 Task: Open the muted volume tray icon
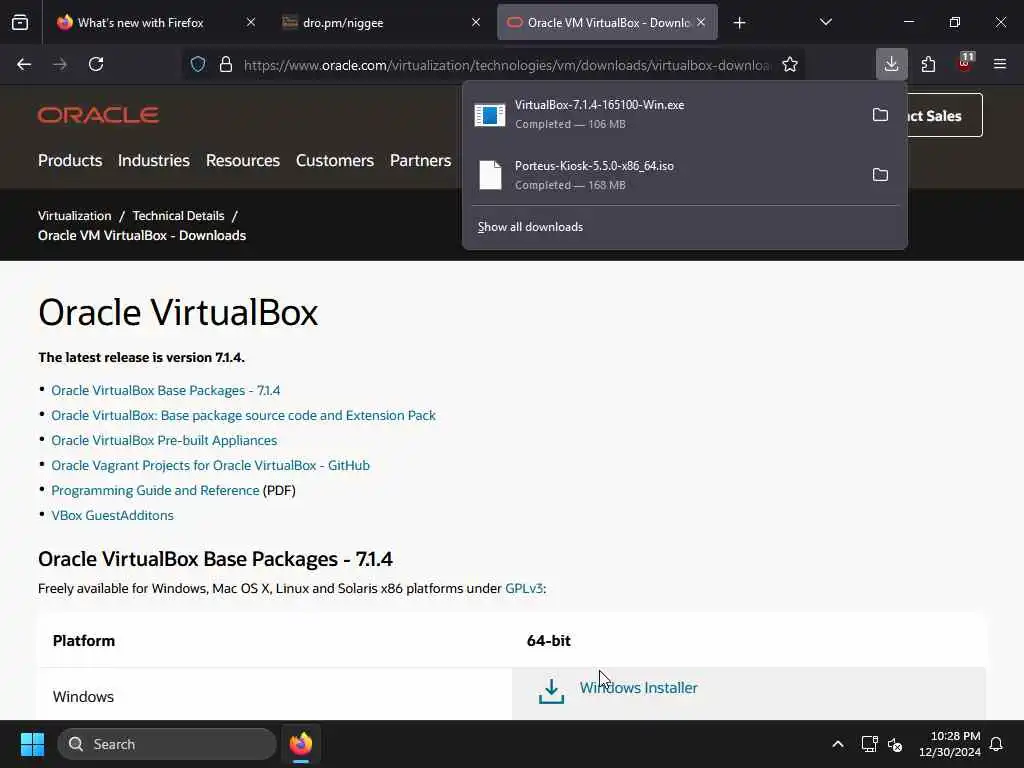pyautogui.click(x=895, y=744)
